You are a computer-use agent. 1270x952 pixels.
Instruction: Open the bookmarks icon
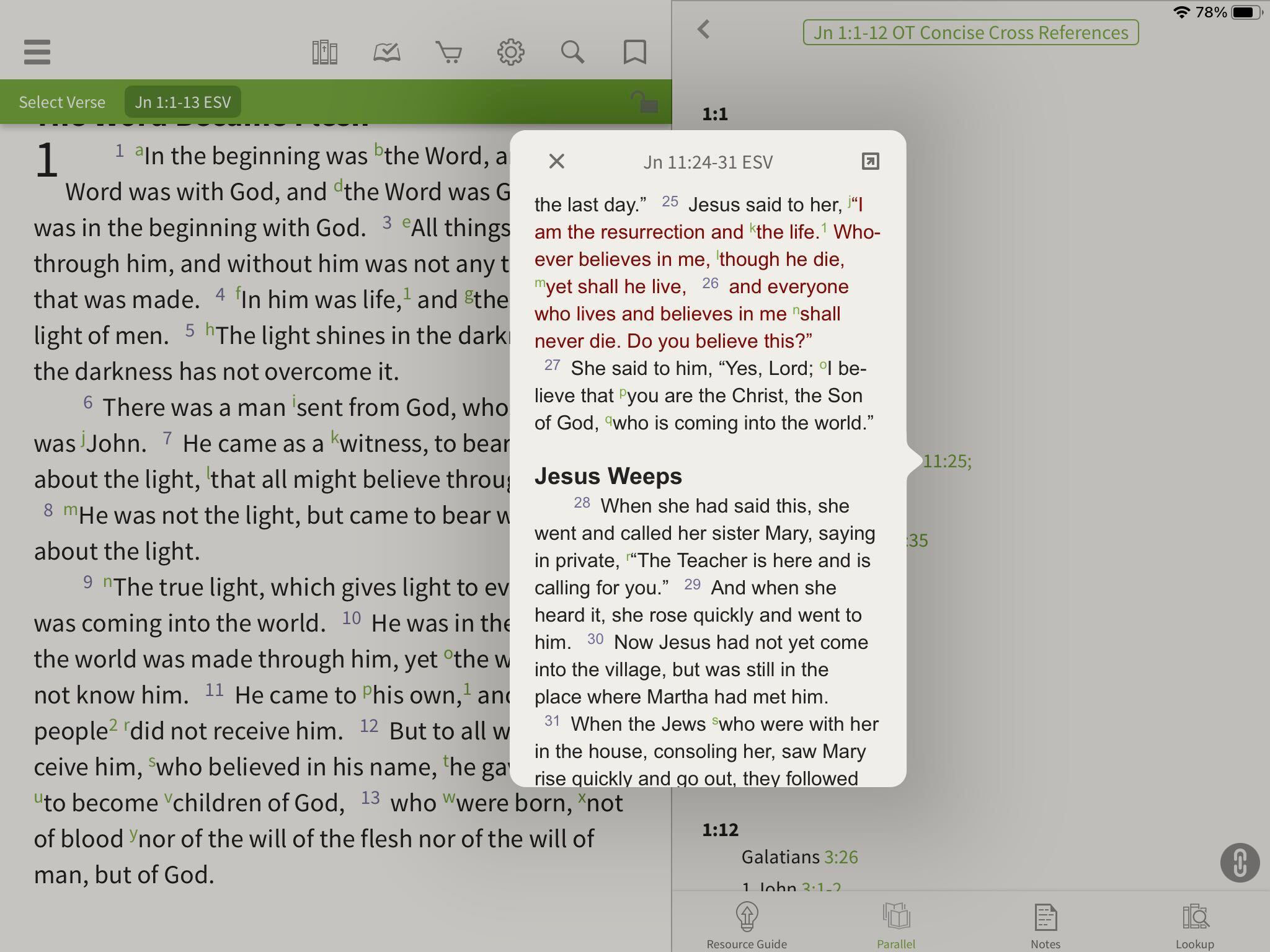pos(634,52)
